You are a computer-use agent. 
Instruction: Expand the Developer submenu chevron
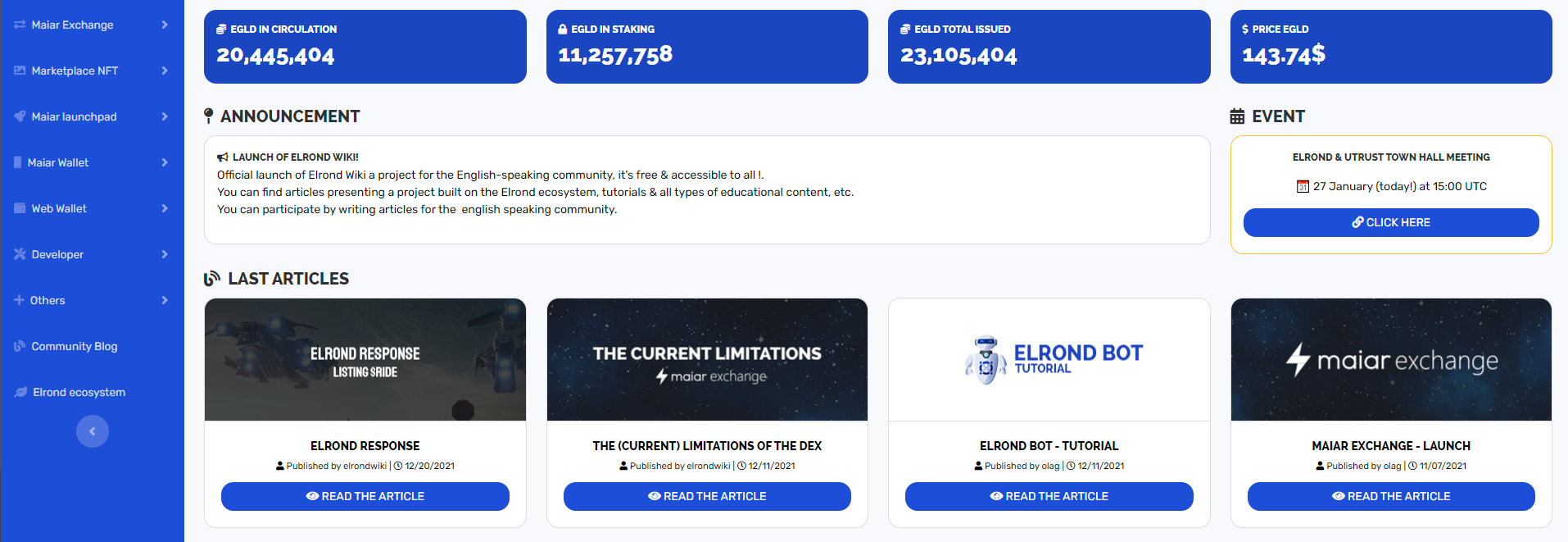pyautogui.click(x=165, y=254)
